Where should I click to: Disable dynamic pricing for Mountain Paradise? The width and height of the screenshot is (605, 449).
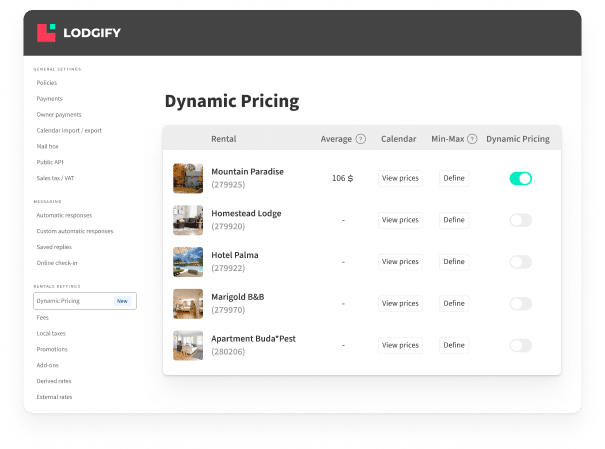click(521, 179)
